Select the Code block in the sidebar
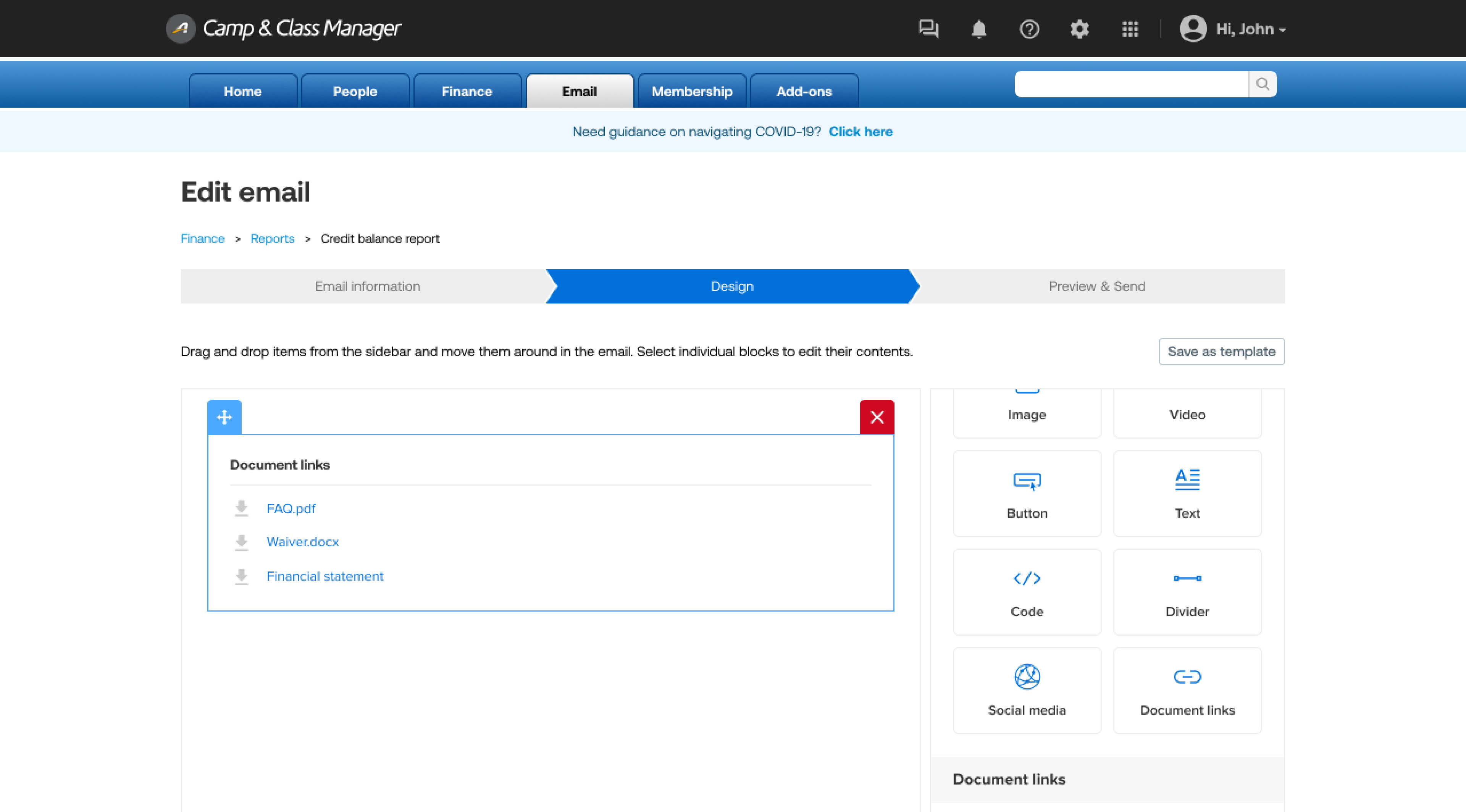This screenshot has width=1466, height=812. 1027,592
